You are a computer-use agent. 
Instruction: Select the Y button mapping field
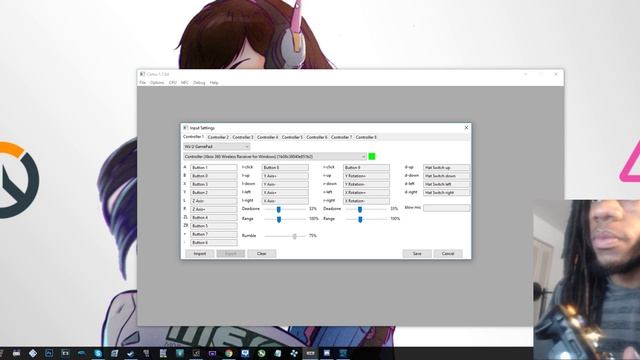click(213, 192)
